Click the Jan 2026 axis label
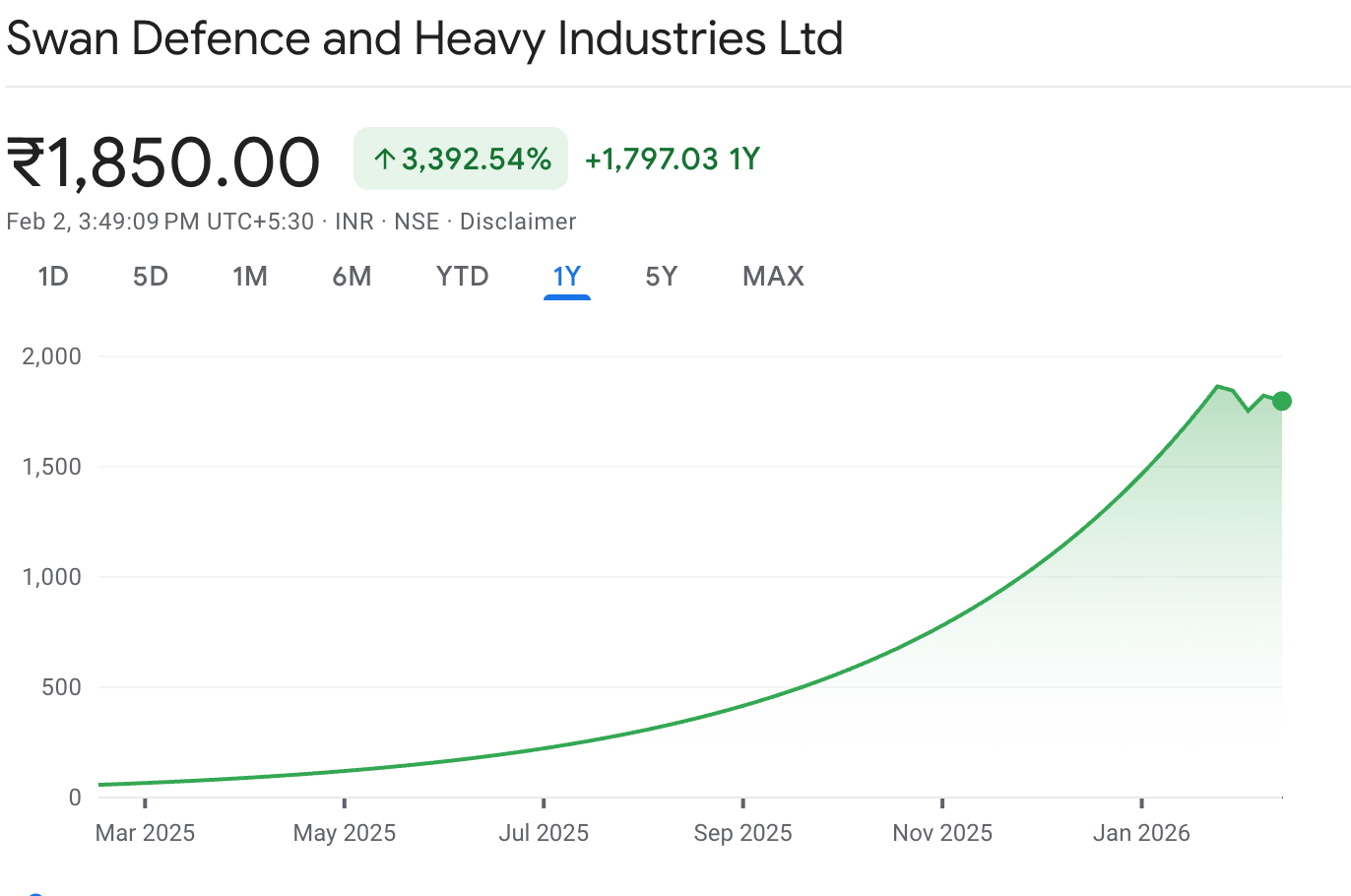 pyautogui.click(x=1141, y=833)
